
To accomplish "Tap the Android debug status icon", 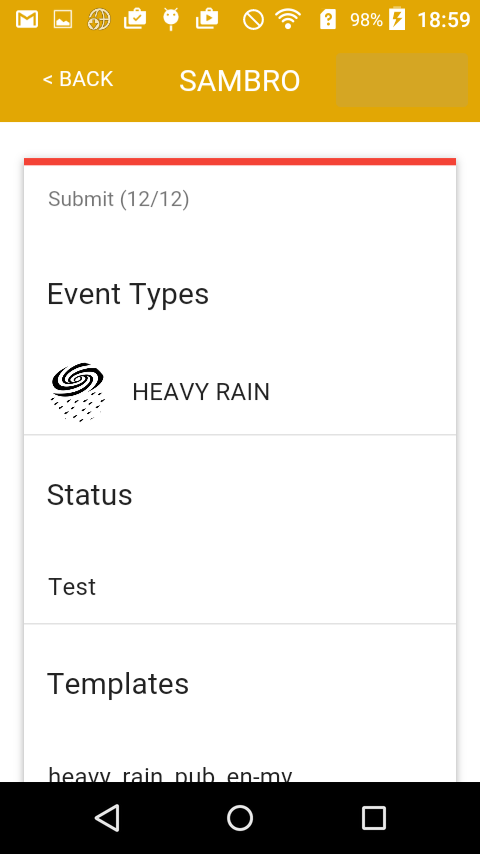I will click(x=171, y=20).
